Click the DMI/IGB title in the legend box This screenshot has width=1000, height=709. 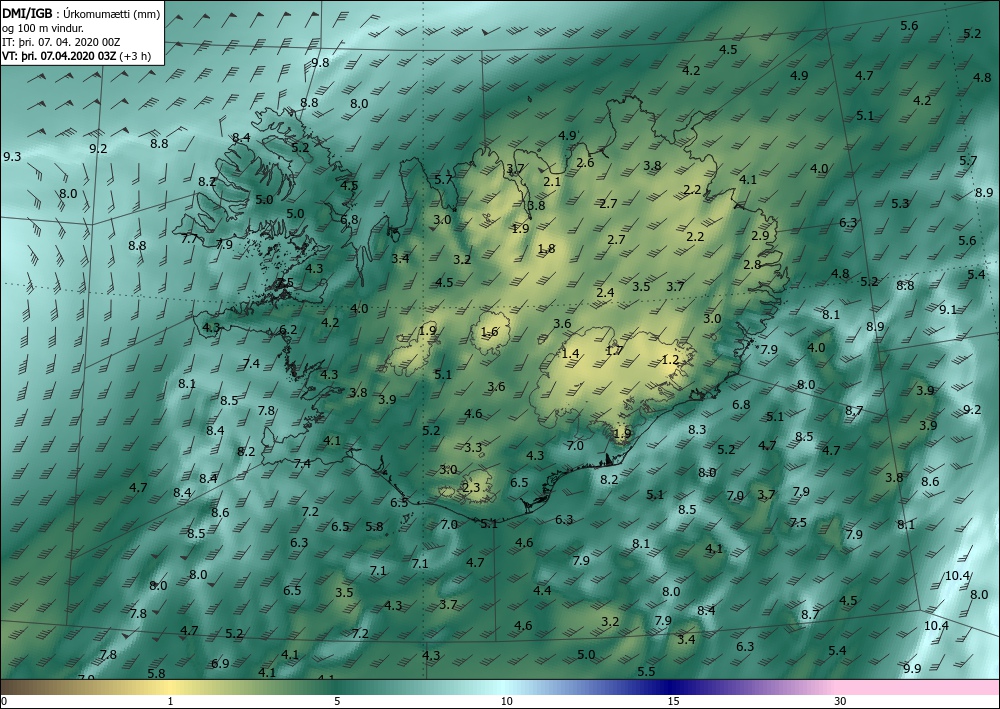(x=27, y=12)
